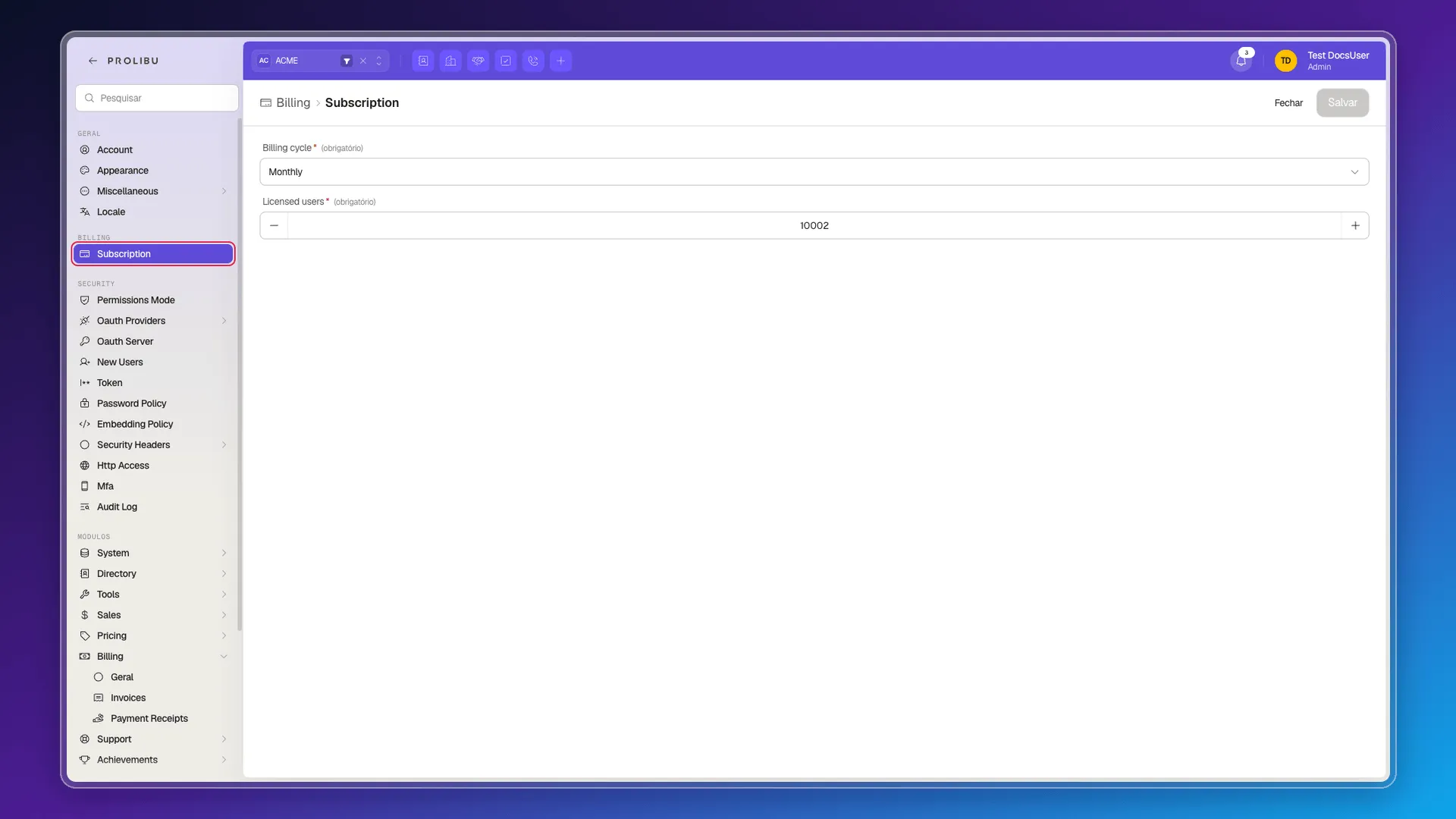Open the Audit Log
Viewport: 1456px width, 819px height.
(x=153, y=507)
